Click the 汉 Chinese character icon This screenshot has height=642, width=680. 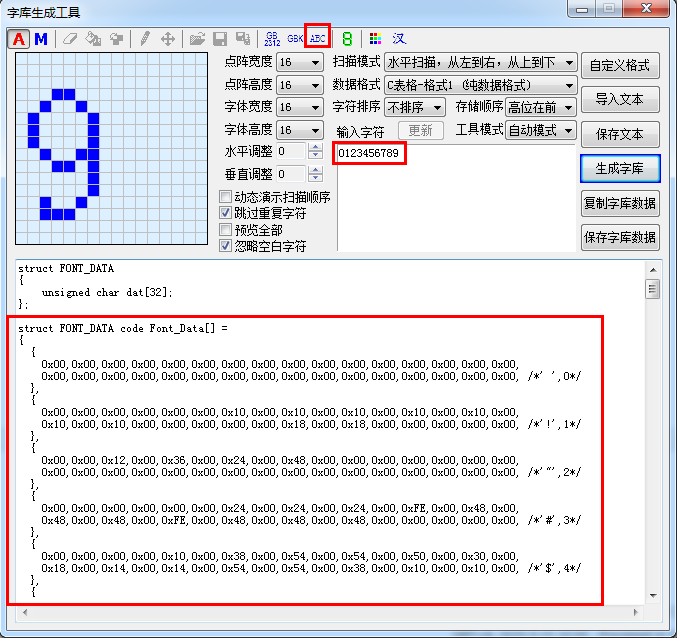click(x=399, y=39)
